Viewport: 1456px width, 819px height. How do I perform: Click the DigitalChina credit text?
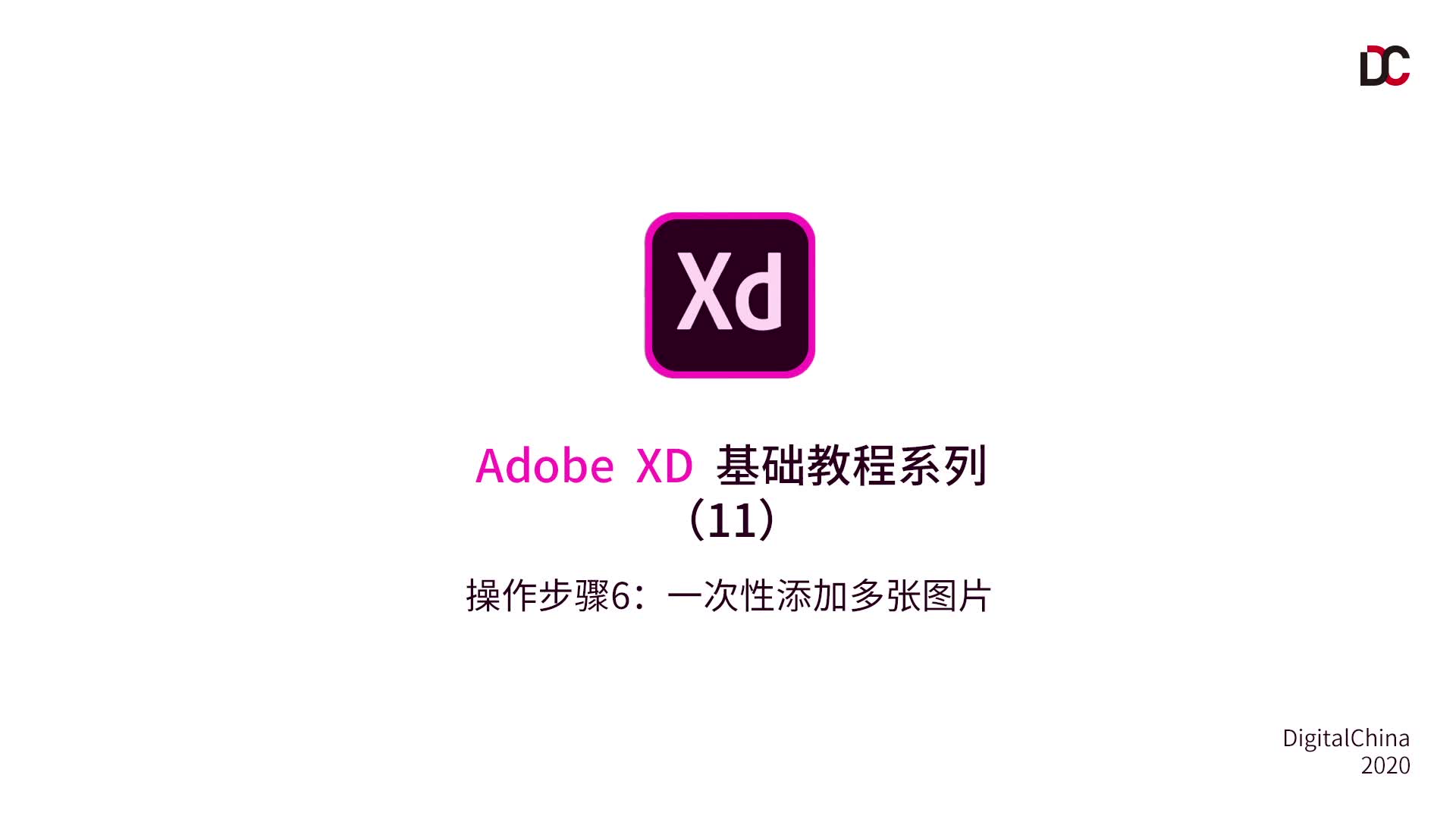(1346, 738)
